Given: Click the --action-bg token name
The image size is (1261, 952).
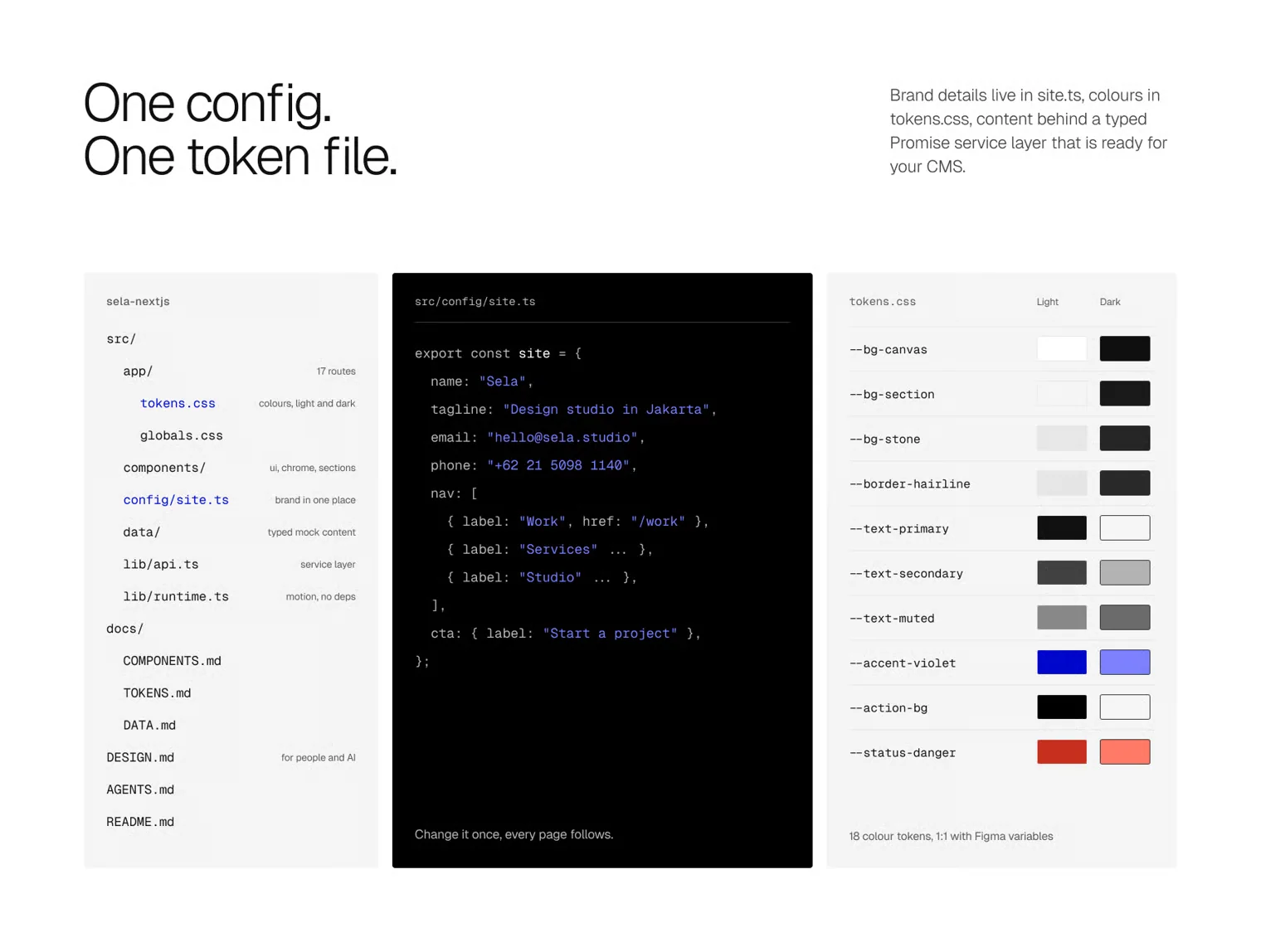Looking at the screenshot, I should tap(889, 708).
